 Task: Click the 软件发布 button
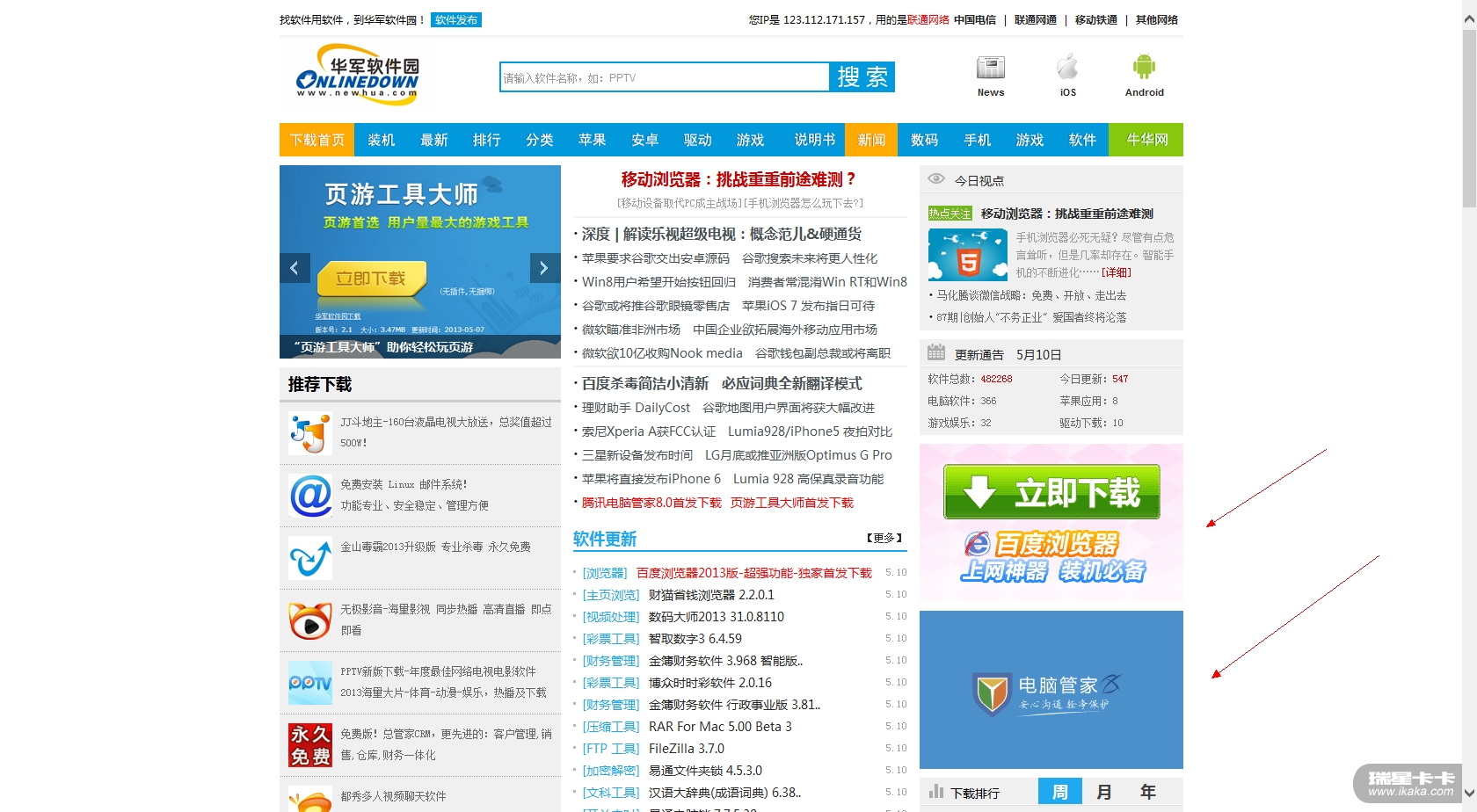(456, 20)
